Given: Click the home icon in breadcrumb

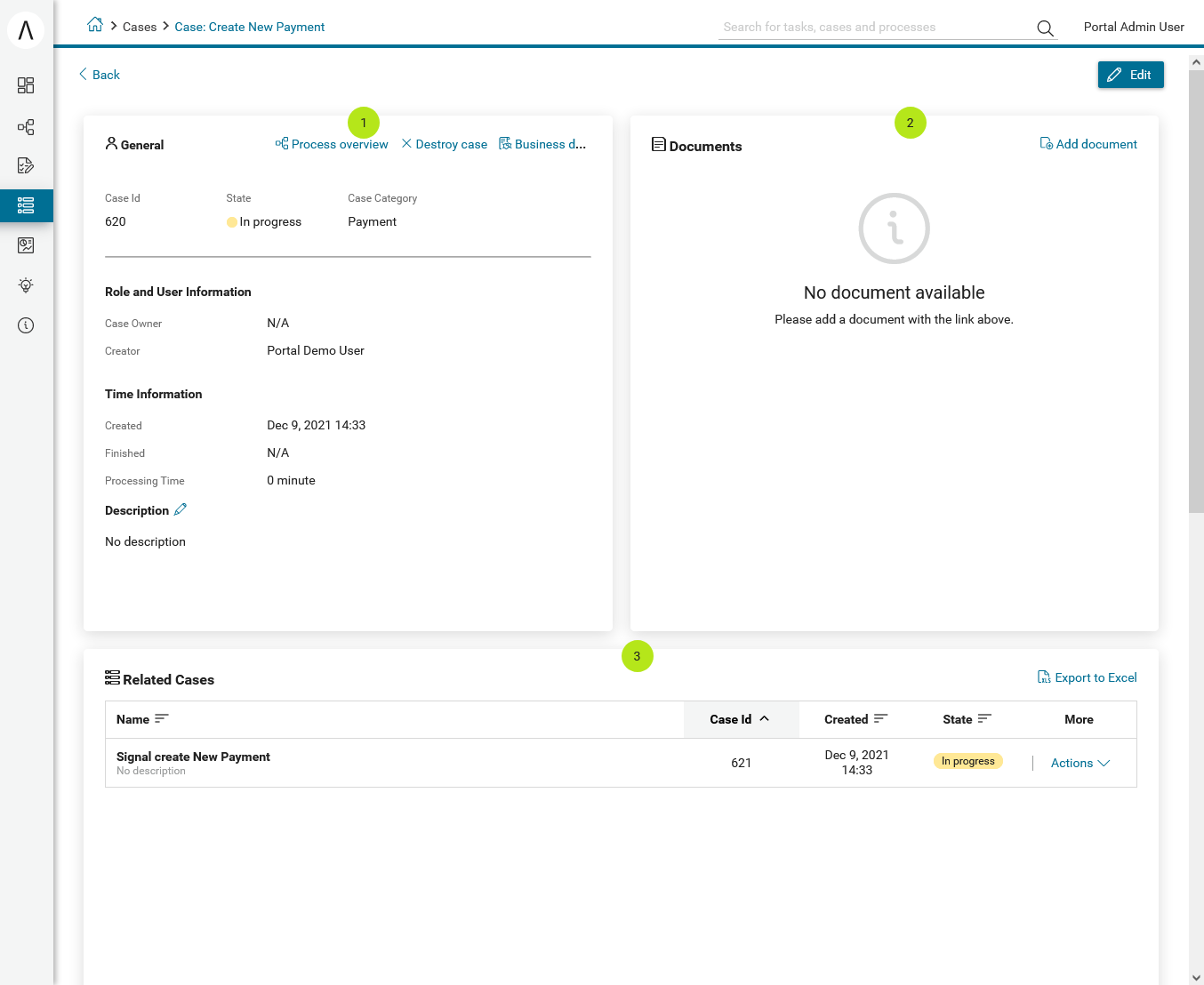Looking at the screenshot, I should [95, 25].
